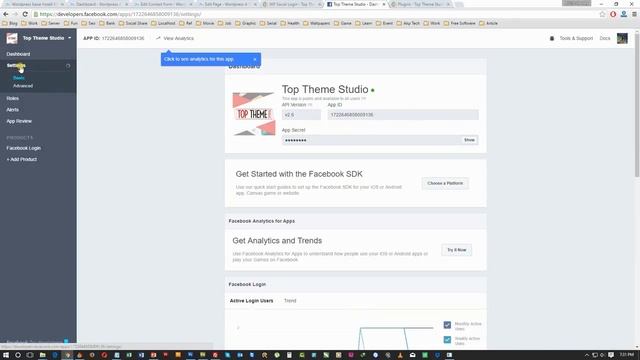Click Show to reveal the App Secret

[x=469, y=140]
